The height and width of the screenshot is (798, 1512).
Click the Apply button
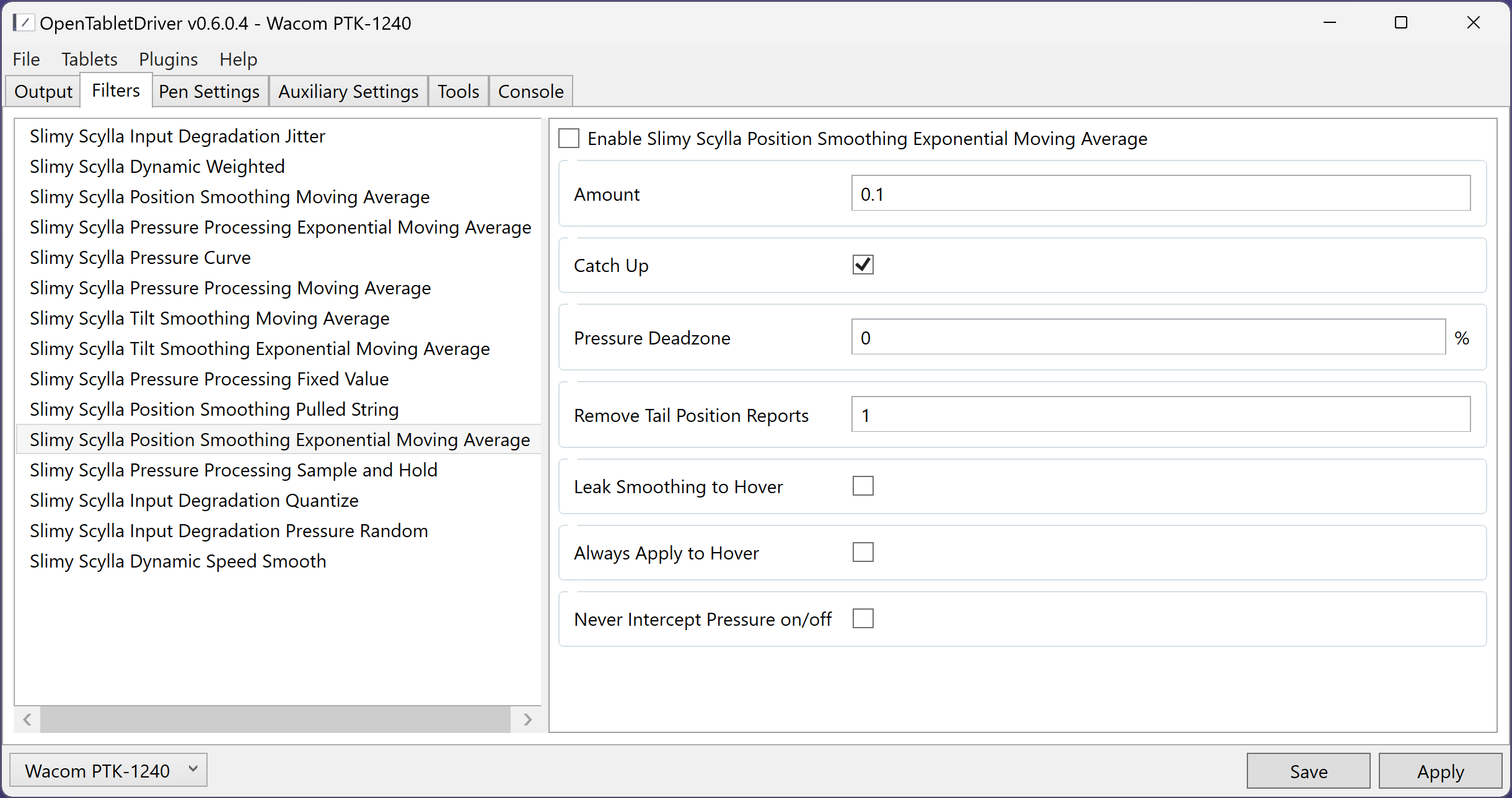pyautogui.click(x=1440, y=771)
